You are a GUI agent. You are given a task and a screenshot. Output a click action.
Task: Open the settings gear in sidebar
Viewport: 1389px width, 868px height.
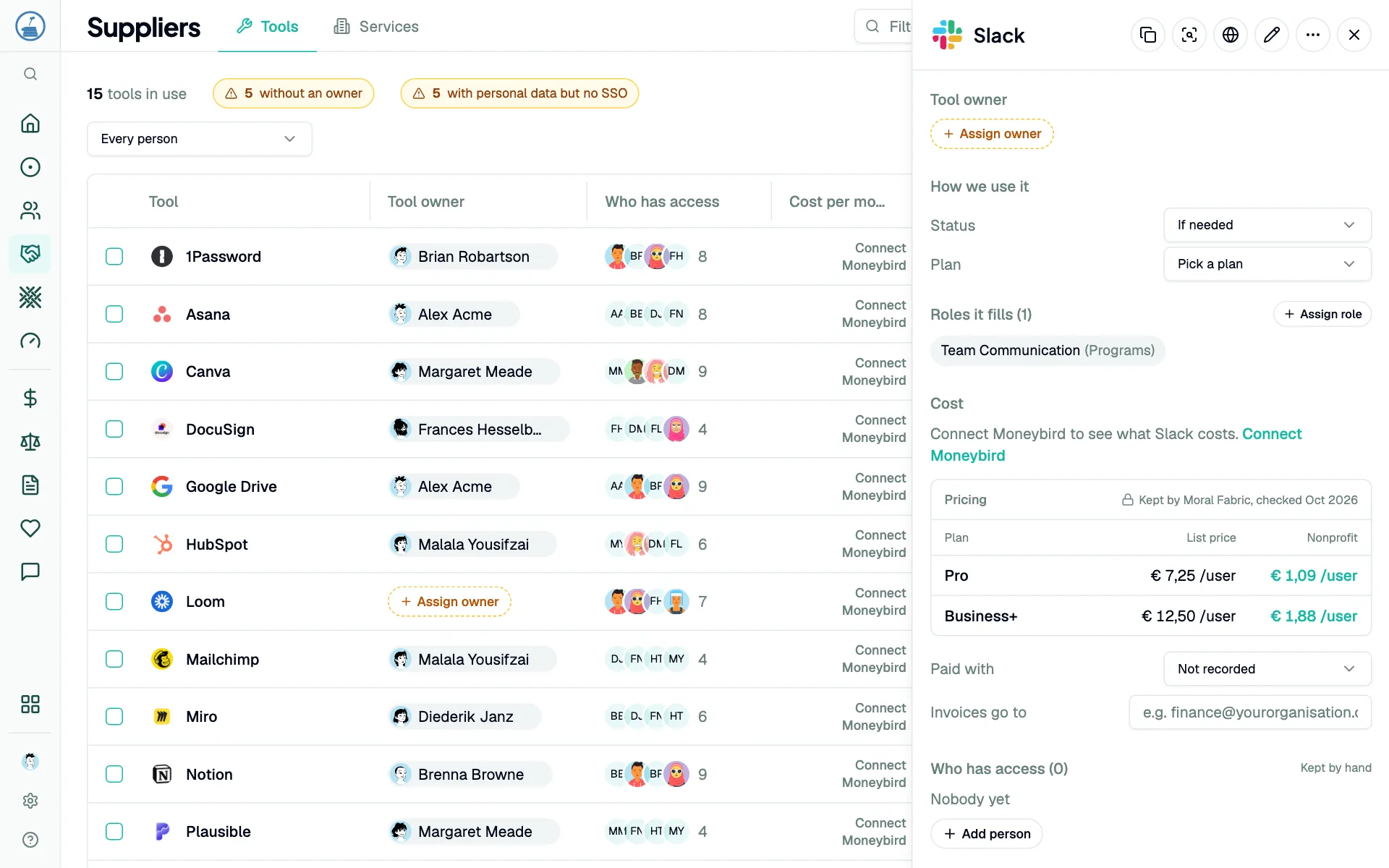click(x=30, y=801)
